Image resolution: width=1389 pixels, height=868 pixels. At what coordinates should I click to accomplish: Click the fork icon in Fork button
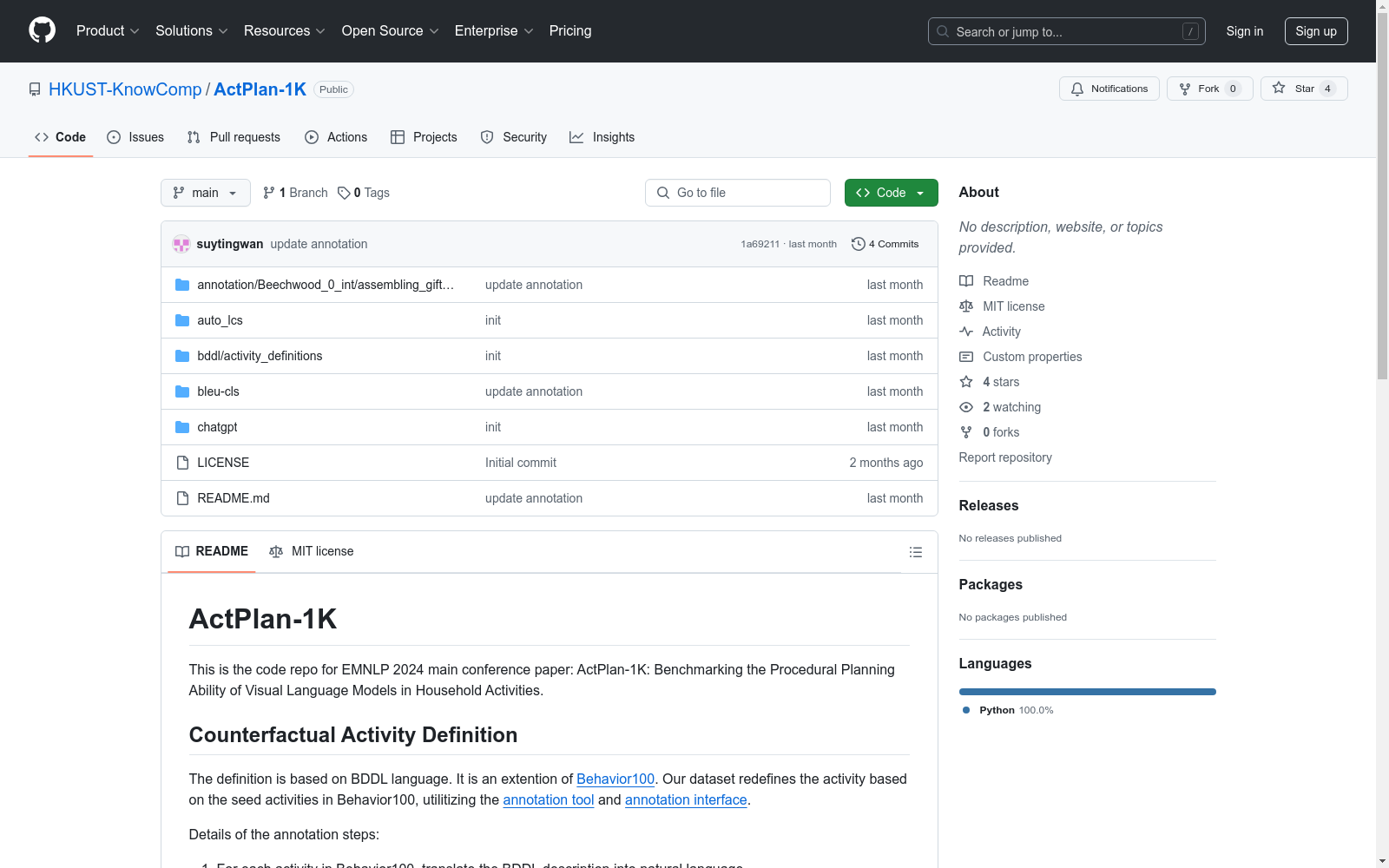tap(1185, 89)
